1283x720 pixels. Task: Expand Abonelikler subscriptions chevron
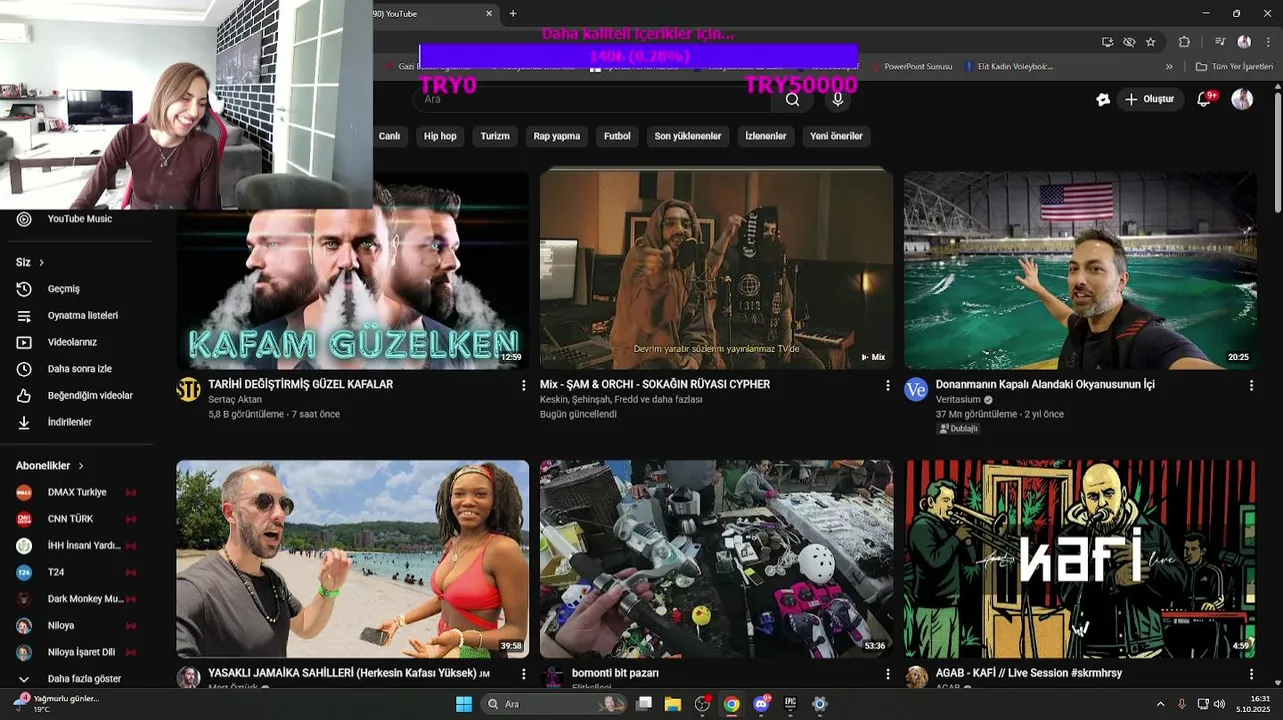pos(81,466)
